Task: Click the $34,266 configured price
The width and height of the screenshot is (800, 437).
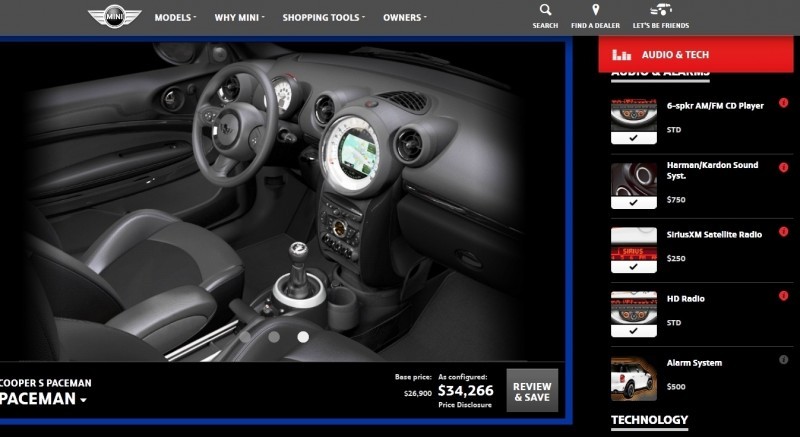Action: tap(466, 391)
